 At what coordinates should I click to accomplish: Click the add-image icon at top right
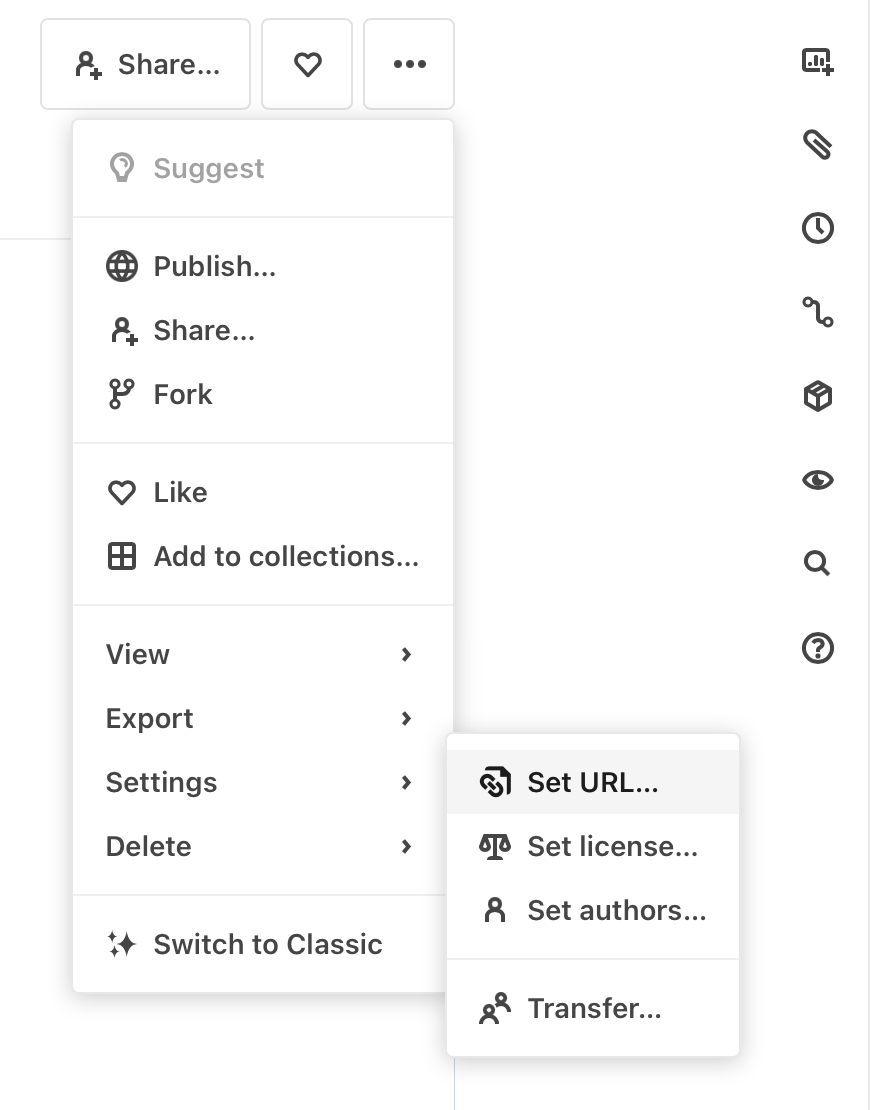tap(817, 61)
